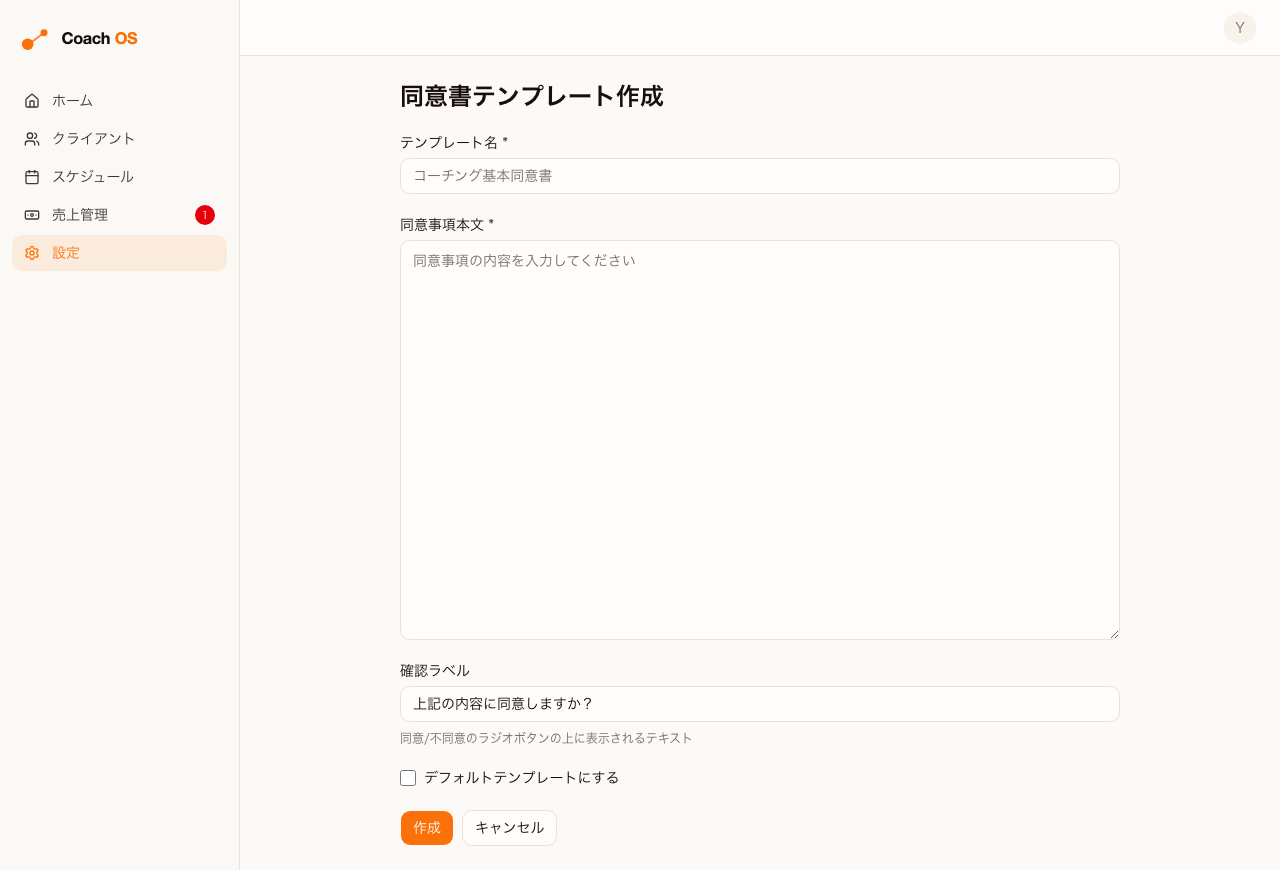
Task: Enable デフォルトテンプレートにする checkbox
Action: pyautogui.click(x=408, y=778)
